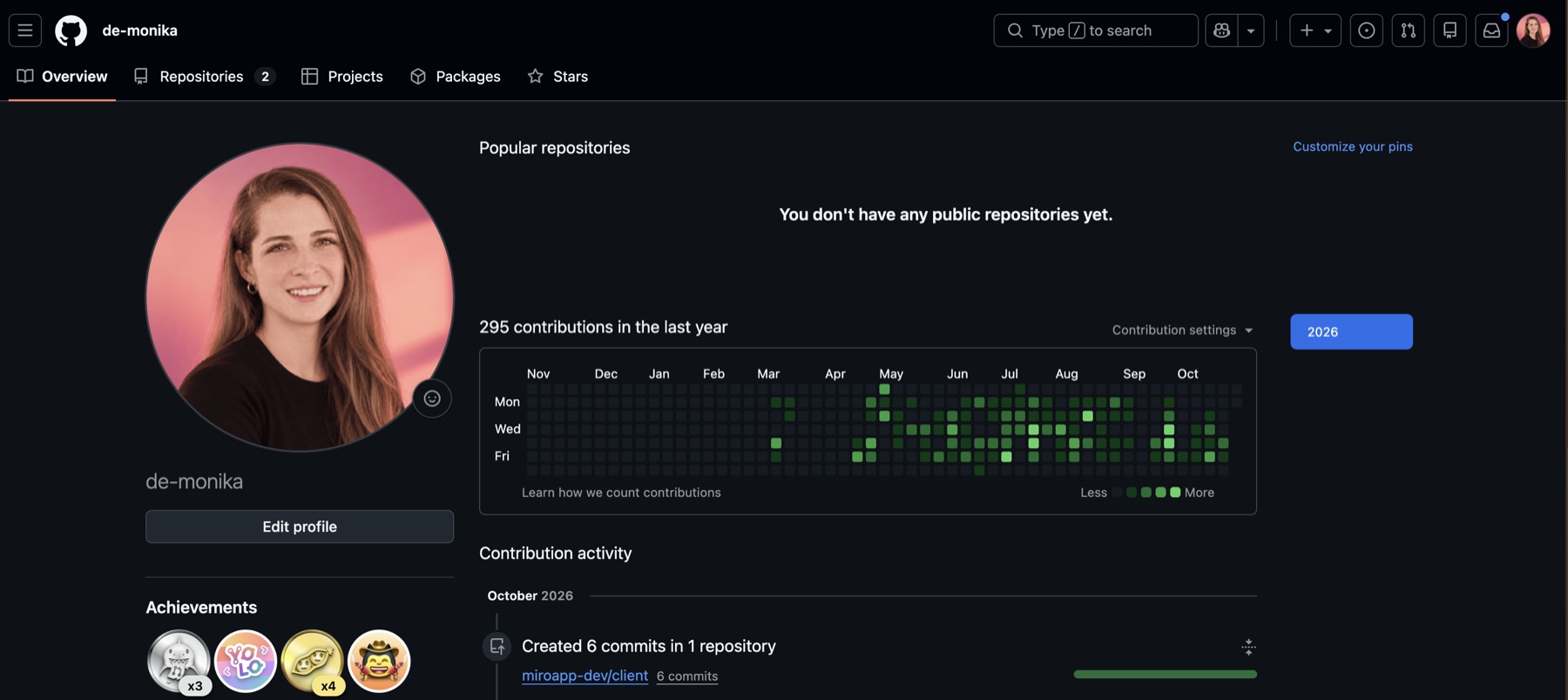Open the notifications inbox icon

[1491, 31]
